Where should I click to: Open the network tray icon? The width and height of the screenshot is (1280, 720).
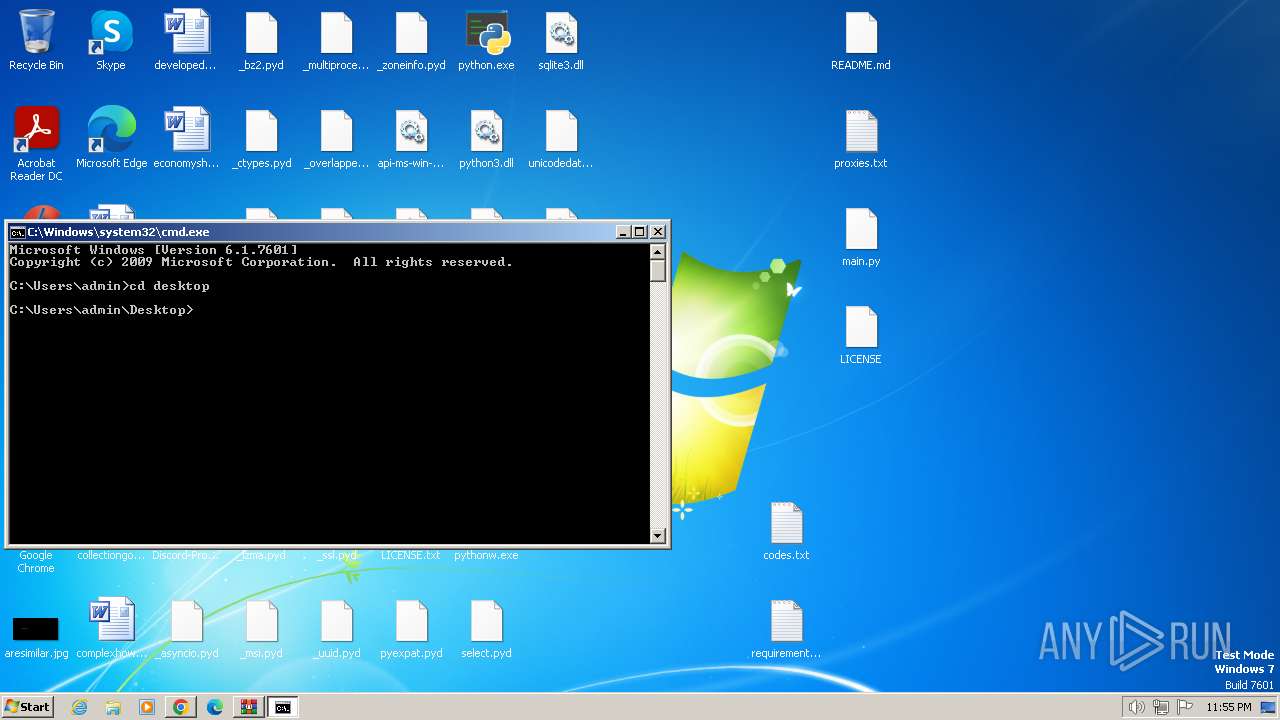click(x=1161, y=707)
